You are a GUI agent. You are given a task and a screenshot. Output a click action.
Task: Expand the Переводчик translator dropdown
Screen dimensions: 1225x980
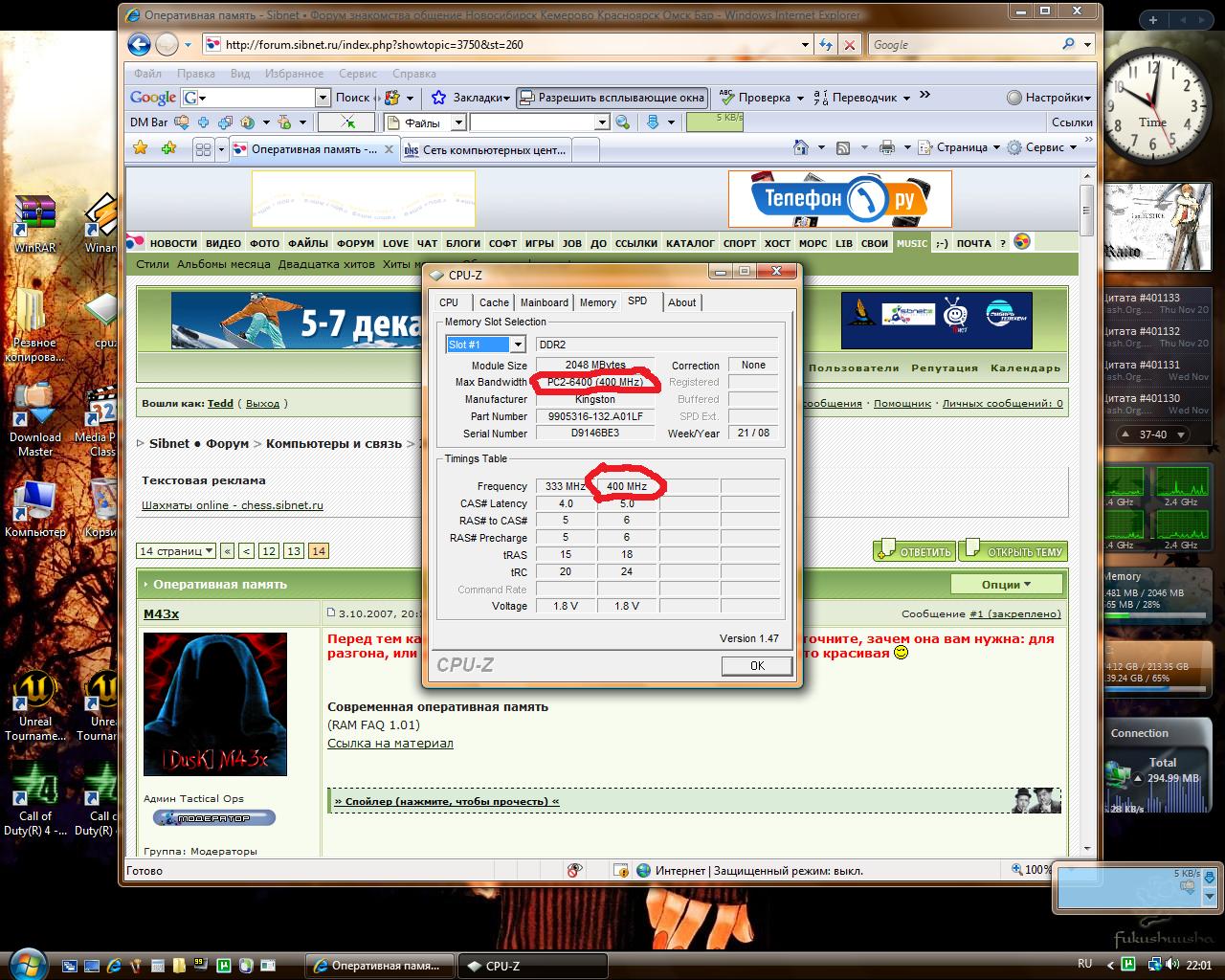905,97
